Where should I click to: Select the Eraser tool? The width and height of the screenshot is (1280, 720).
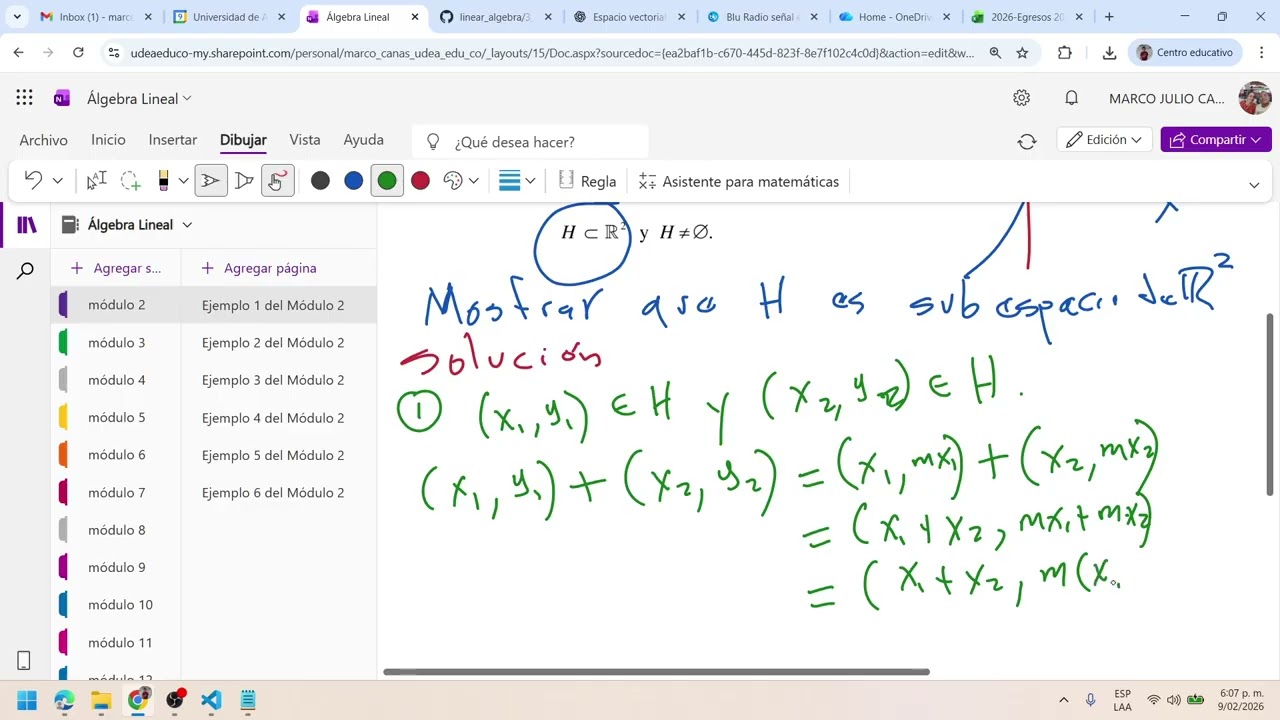(163, 181)
